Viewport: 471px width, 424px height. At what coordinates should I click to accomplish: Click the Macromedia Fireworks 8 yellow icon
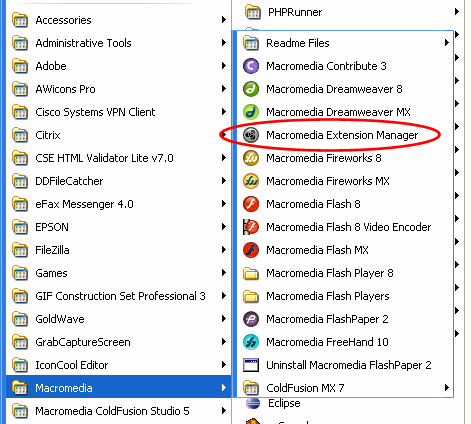pos(251,158)
